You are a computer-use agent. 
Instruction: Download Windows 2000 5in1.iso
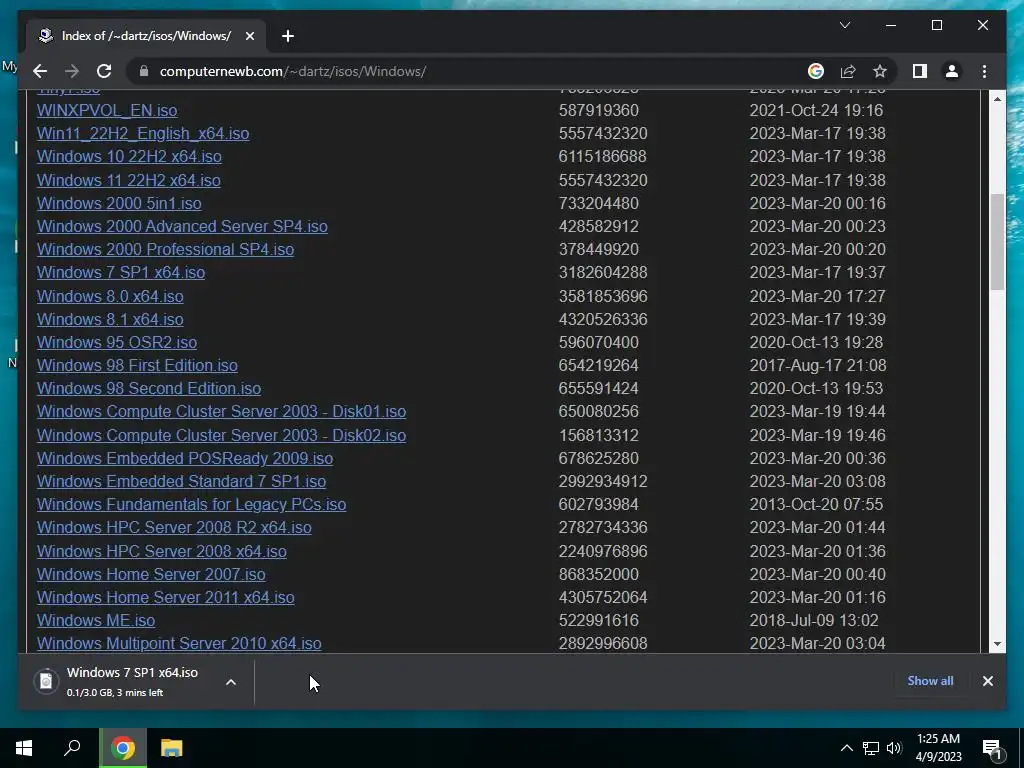click(119, 203)
